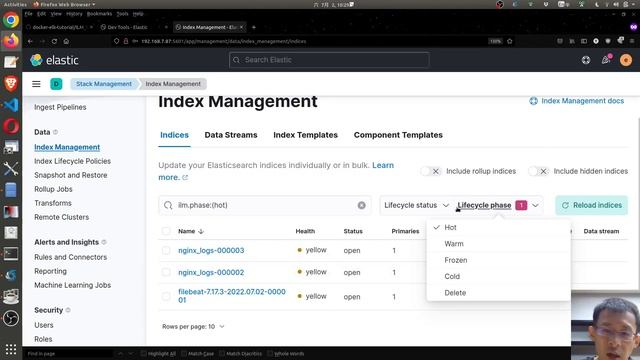Sort by Name column arrow
This screenshot has width=640, height=360.
(201, 231)
